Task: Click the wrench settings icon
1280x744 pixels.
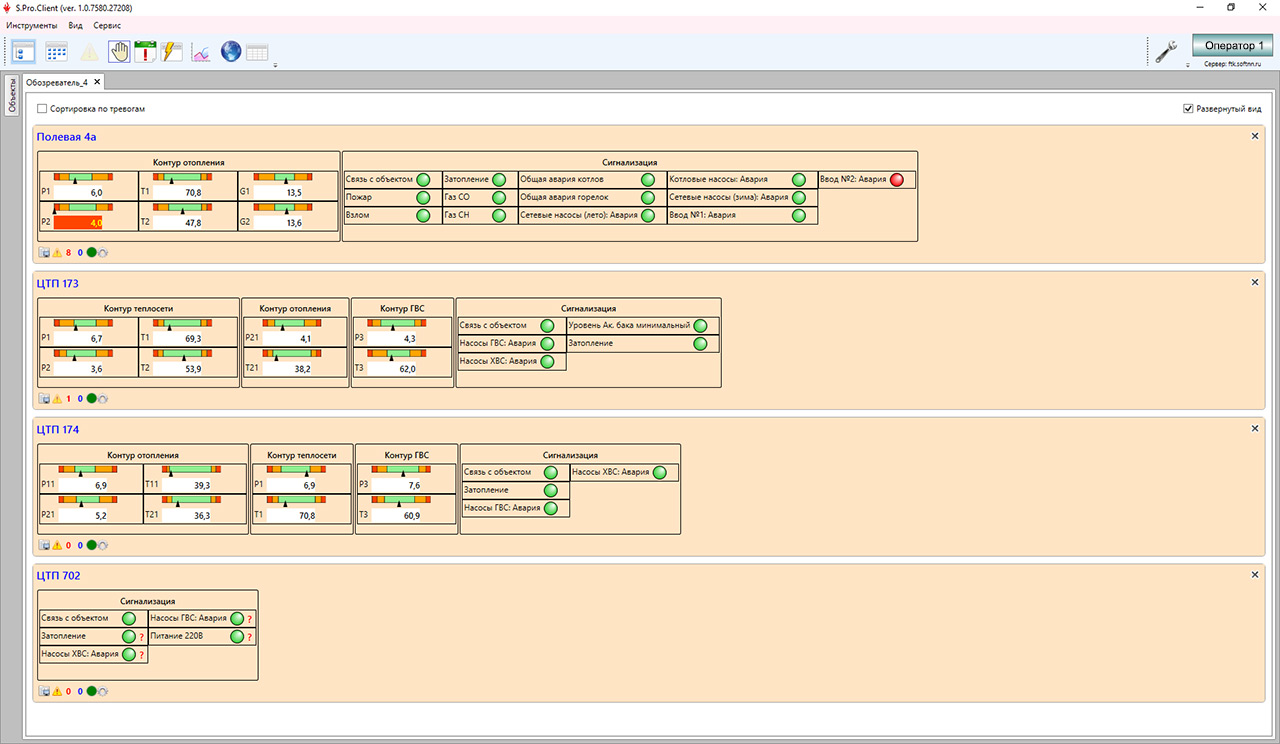Action: (1166, 51)
